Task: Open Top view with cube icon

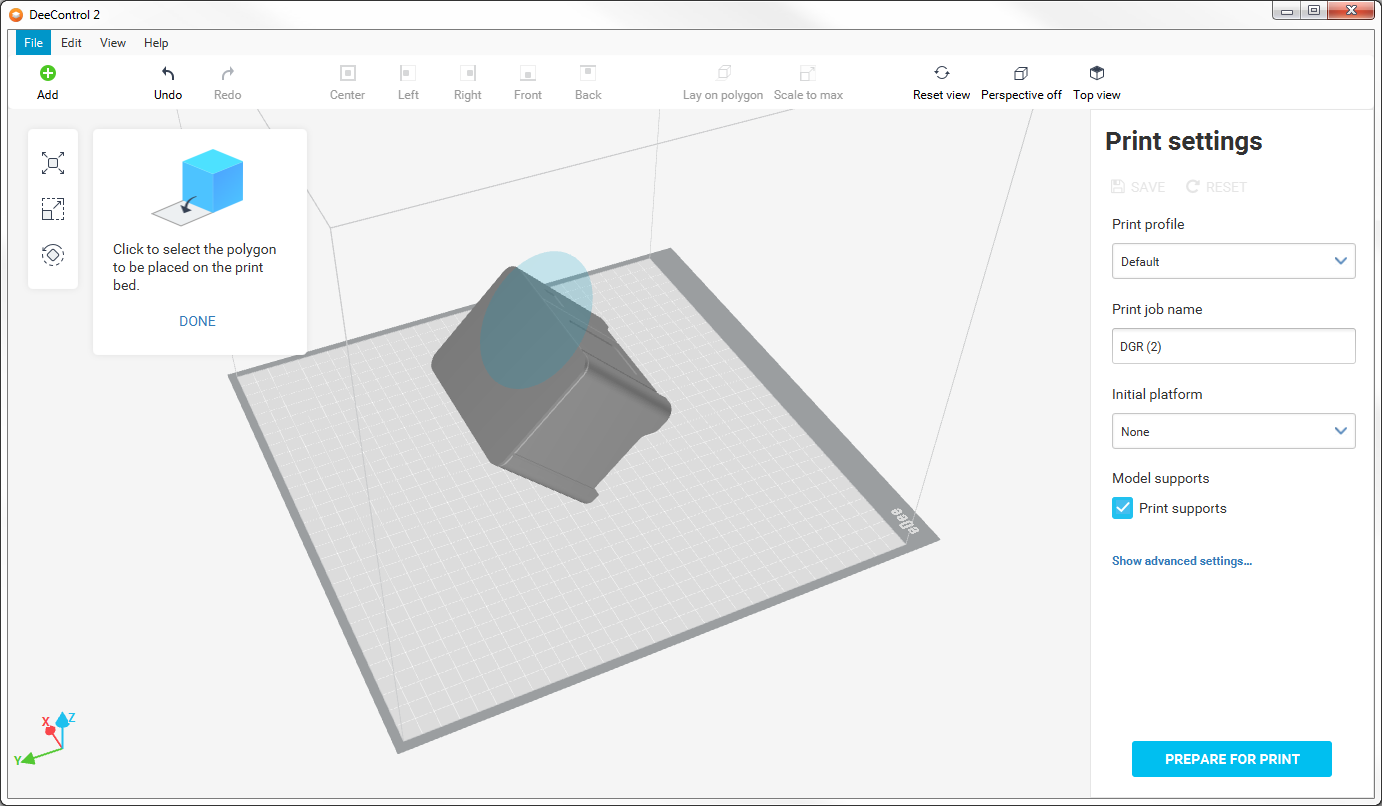Action: pos(1096,73)
